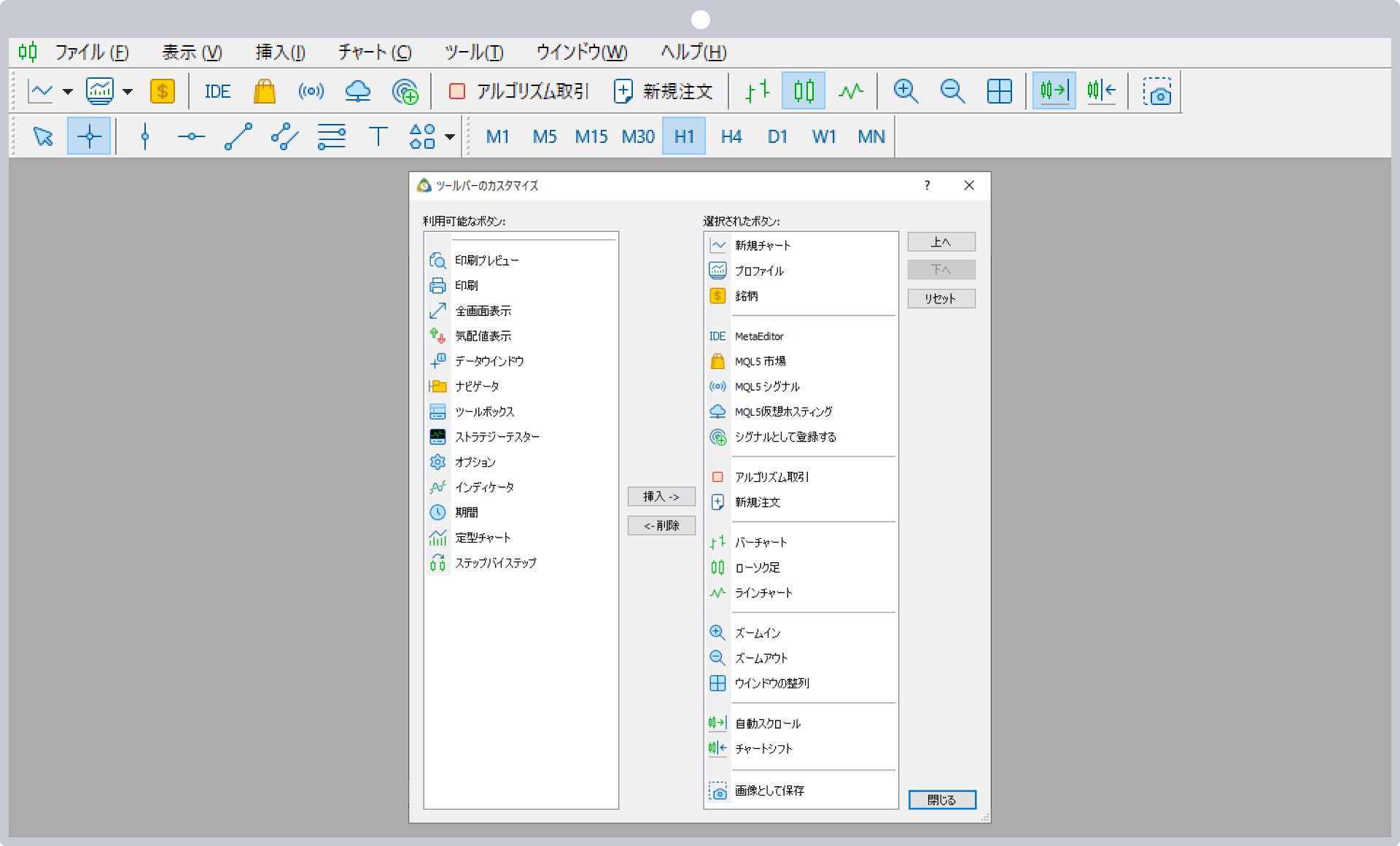Toggle auto scroll toolbar icon
Screen dimensions: 1400x846
pos(1054,91)
